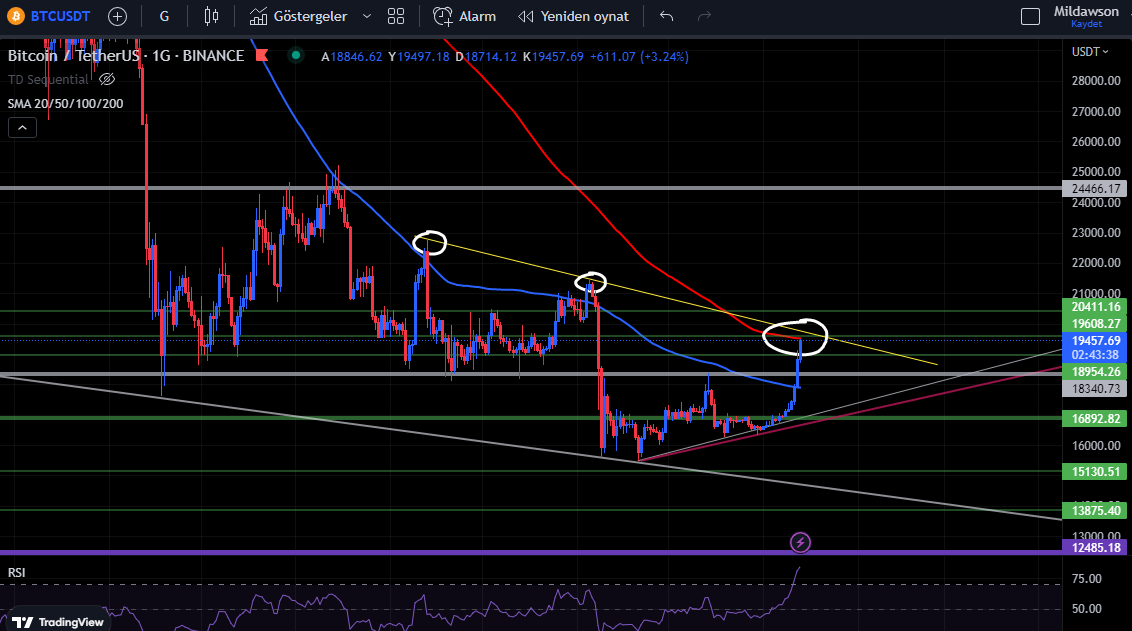Click the green market status dot
The width and height of the screenshot is (1132, 631).
coord(295,55)
